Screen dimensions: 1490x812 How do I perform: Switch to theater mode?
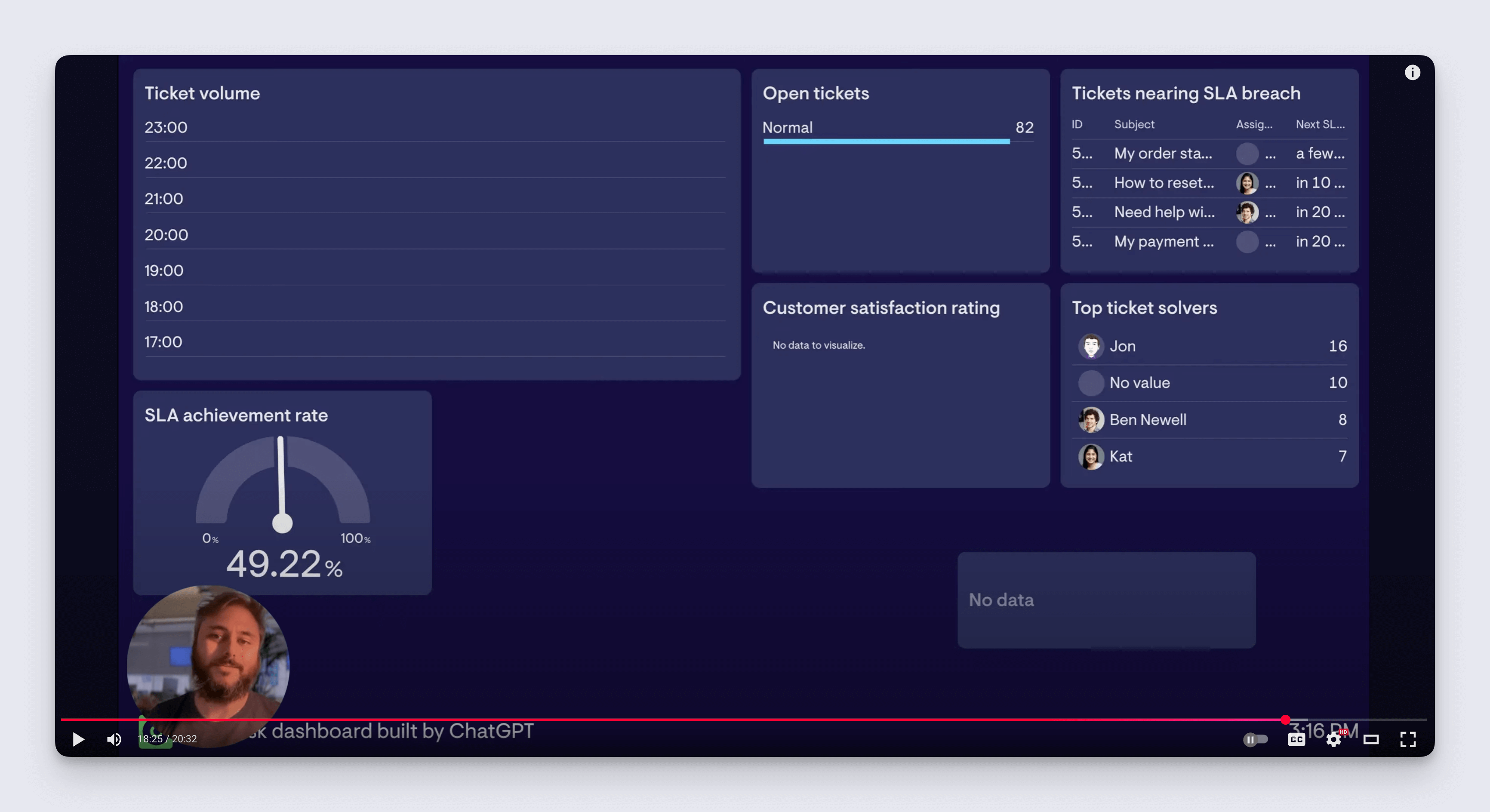pos(1371,739)
